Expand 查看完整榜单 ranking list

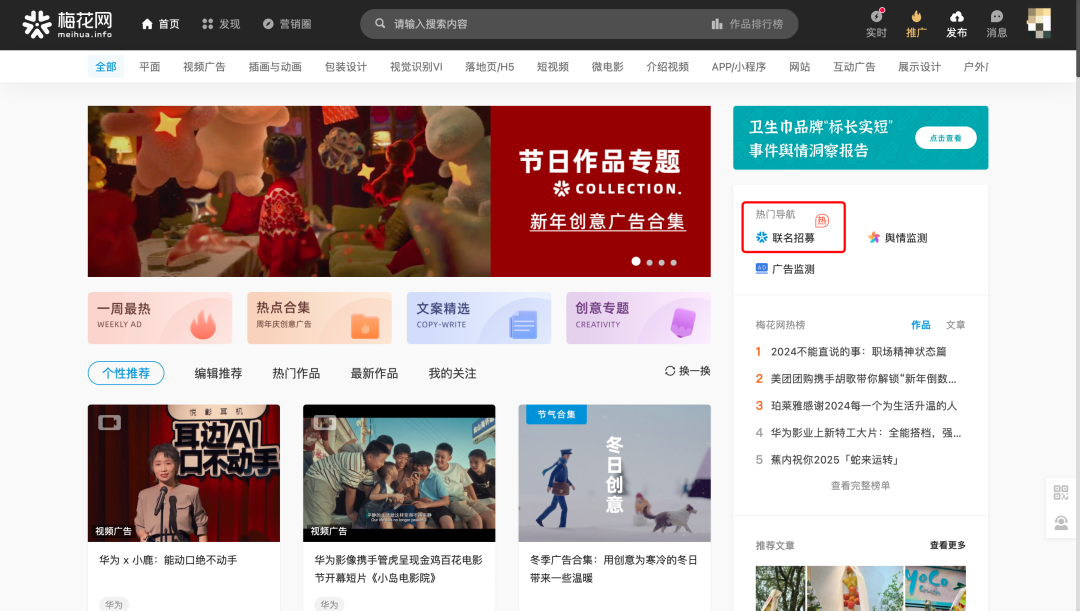pos(860,486)
